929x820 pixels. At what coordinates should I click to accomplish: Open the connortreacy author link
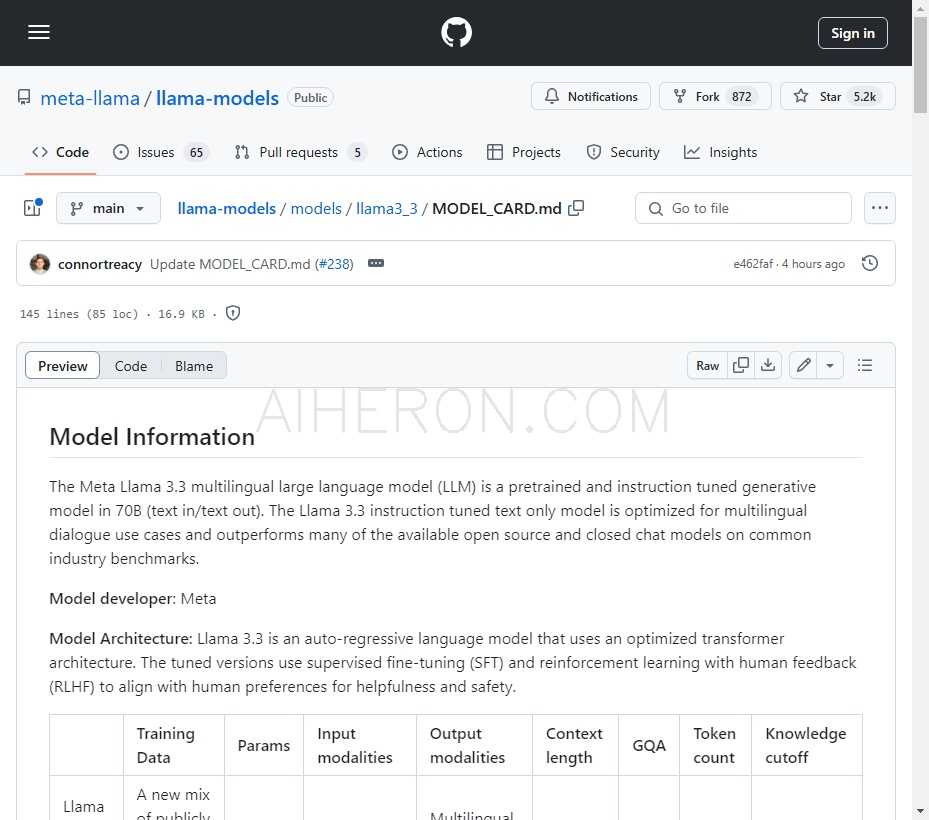[100, 264]
